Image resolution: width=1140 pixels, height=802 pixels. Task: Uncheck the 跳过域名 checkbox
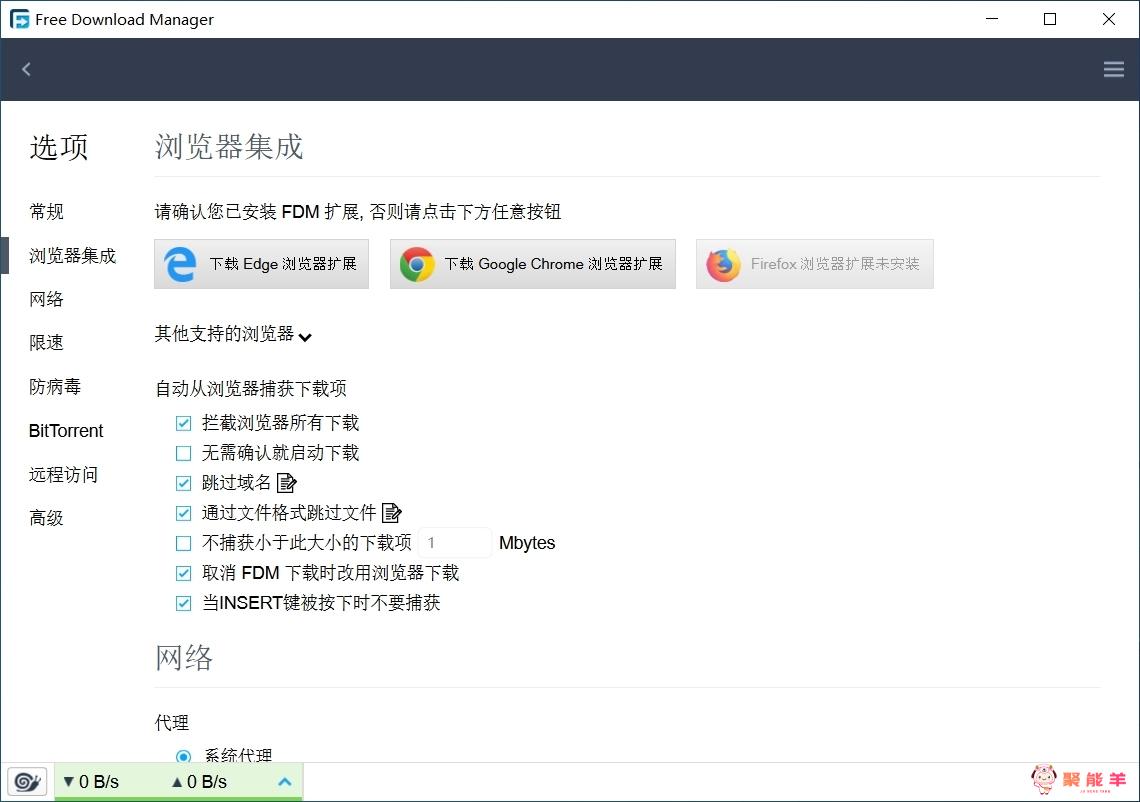(184, 484)
